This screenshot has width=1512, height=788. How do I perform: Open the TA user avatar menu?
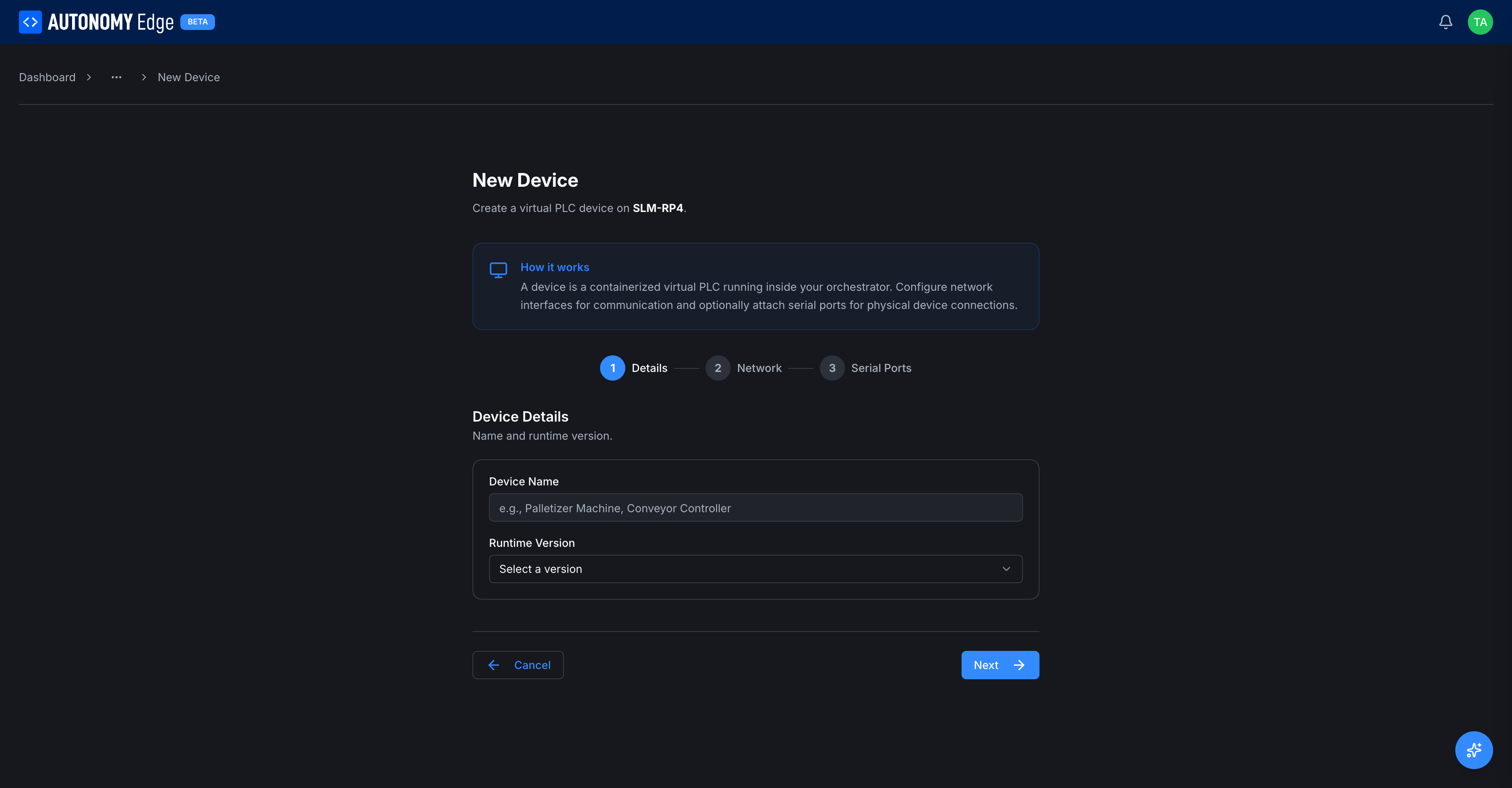(x=1480, y=22)
